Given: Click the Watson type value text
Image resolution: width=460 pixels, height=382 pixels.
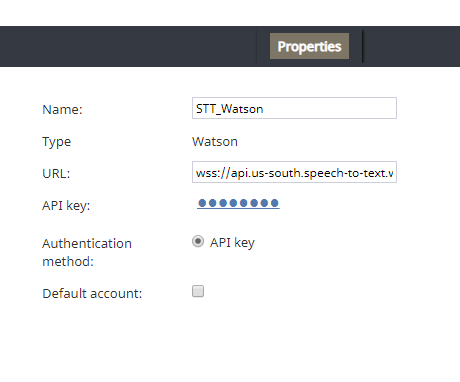Looking at the screenshot, I should click(x=215, y=142).
